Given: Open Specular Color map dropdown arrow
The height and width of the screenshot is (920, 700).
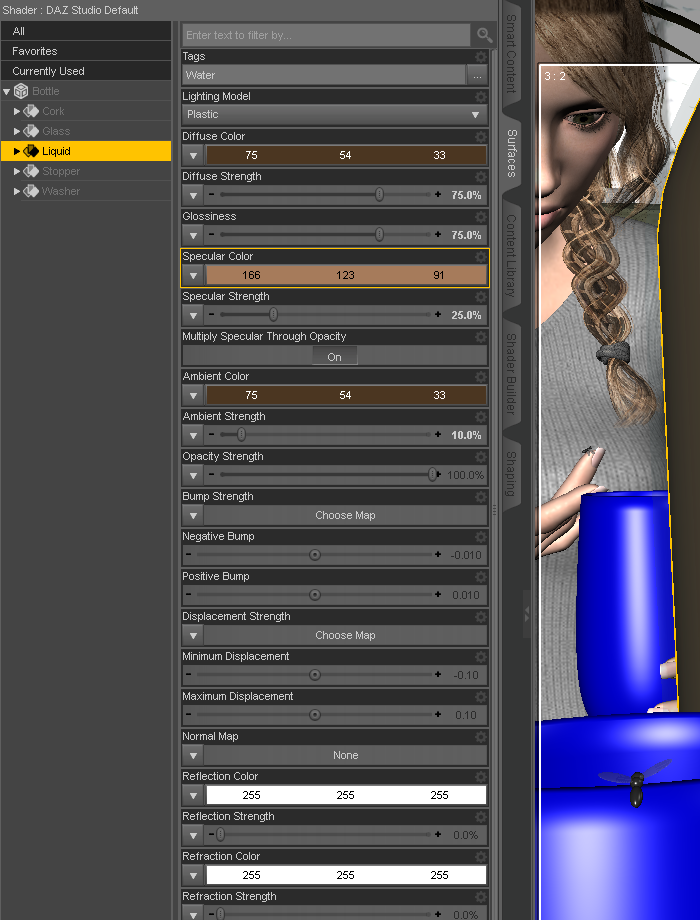Looking at the screenshot, I should coord(193,275).
